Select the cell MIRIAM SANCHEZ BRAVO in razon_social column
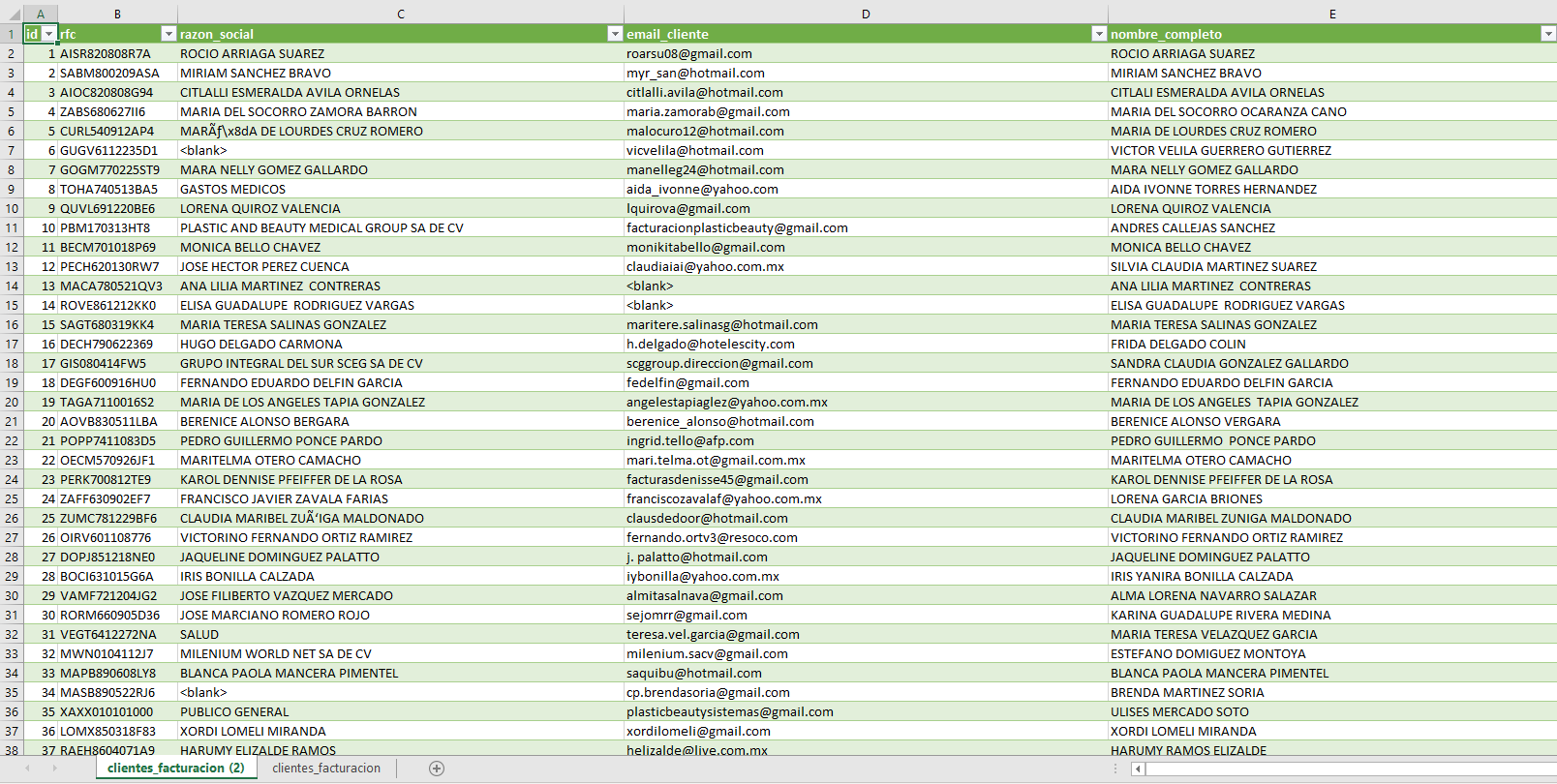This screenshot has width=1557, height=784. tap(401, 73)
